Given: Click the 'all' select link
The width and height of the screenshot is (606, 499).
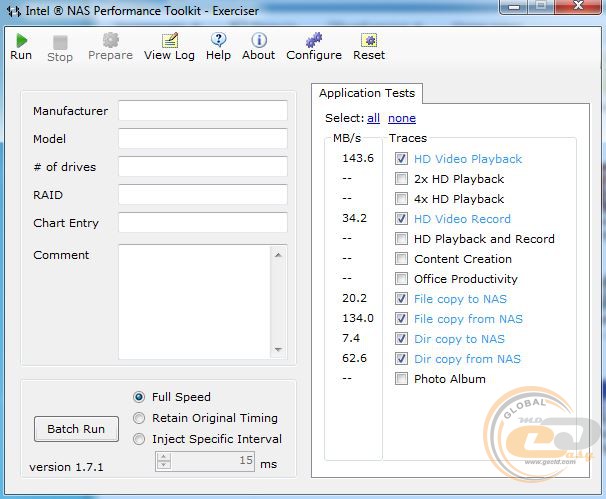Looking at the screenshot, I should pyautogui.click(x=373, y=118).
